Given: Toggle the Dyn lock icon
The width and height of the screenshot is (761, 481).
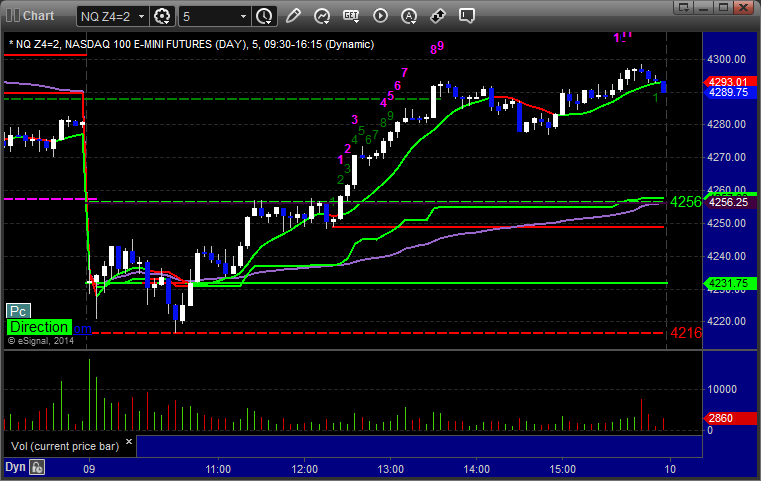Looking at the screenshot, I should click(37, 467).
